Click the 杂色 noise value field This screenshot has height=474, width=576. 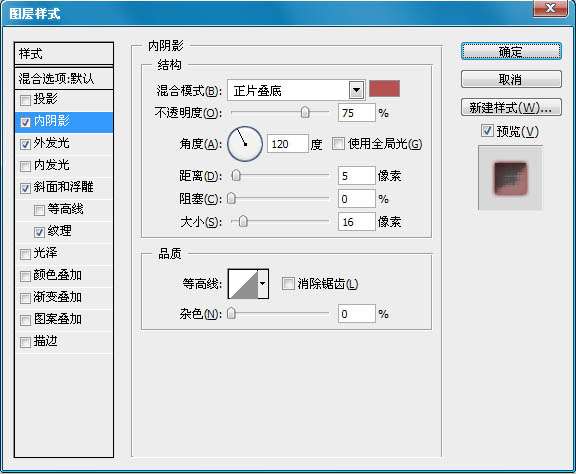coord(356,314)
